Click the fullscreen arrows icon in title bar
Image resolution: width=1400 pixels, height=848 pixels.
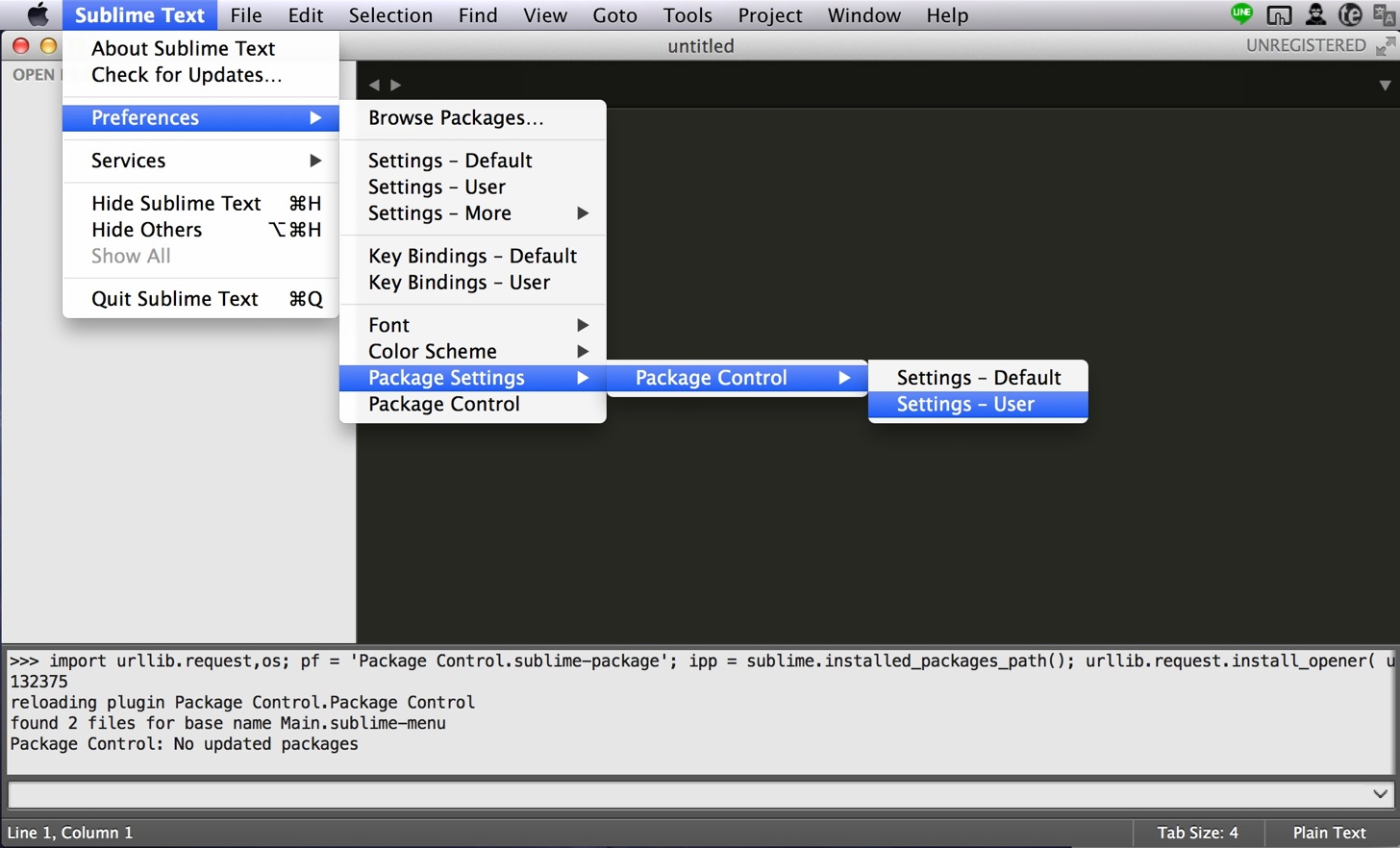(x=1386, y=46)
